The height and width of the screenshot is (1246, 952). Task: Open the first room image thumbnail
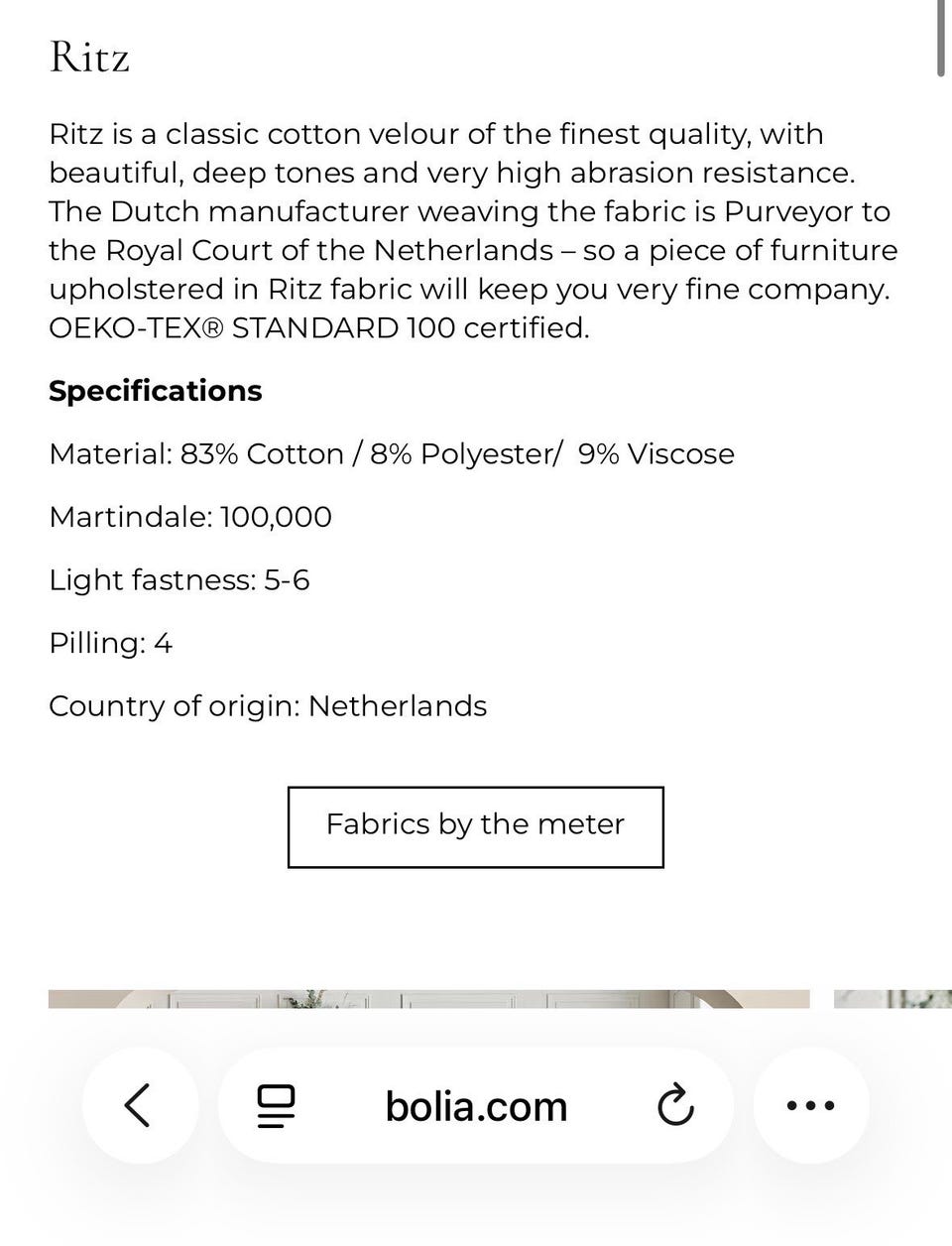(428, 999)
